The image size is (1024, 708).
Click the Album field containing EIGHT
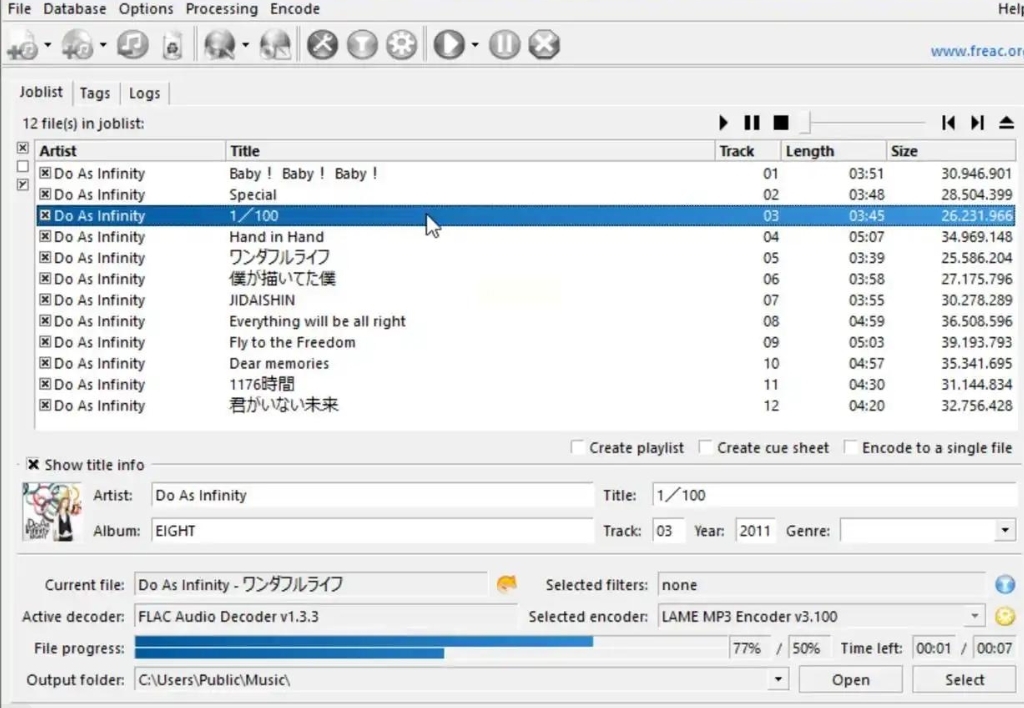point(372,530)
